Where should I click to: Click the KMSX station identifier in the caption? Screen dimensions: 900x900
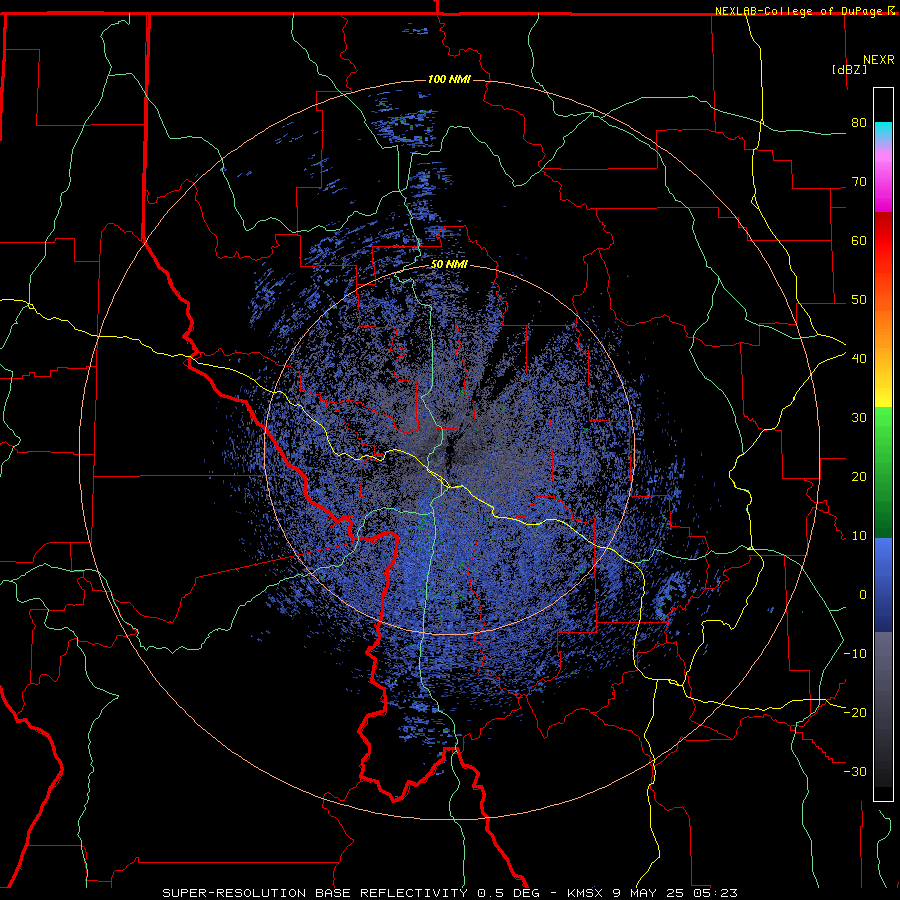click(585, 893)
